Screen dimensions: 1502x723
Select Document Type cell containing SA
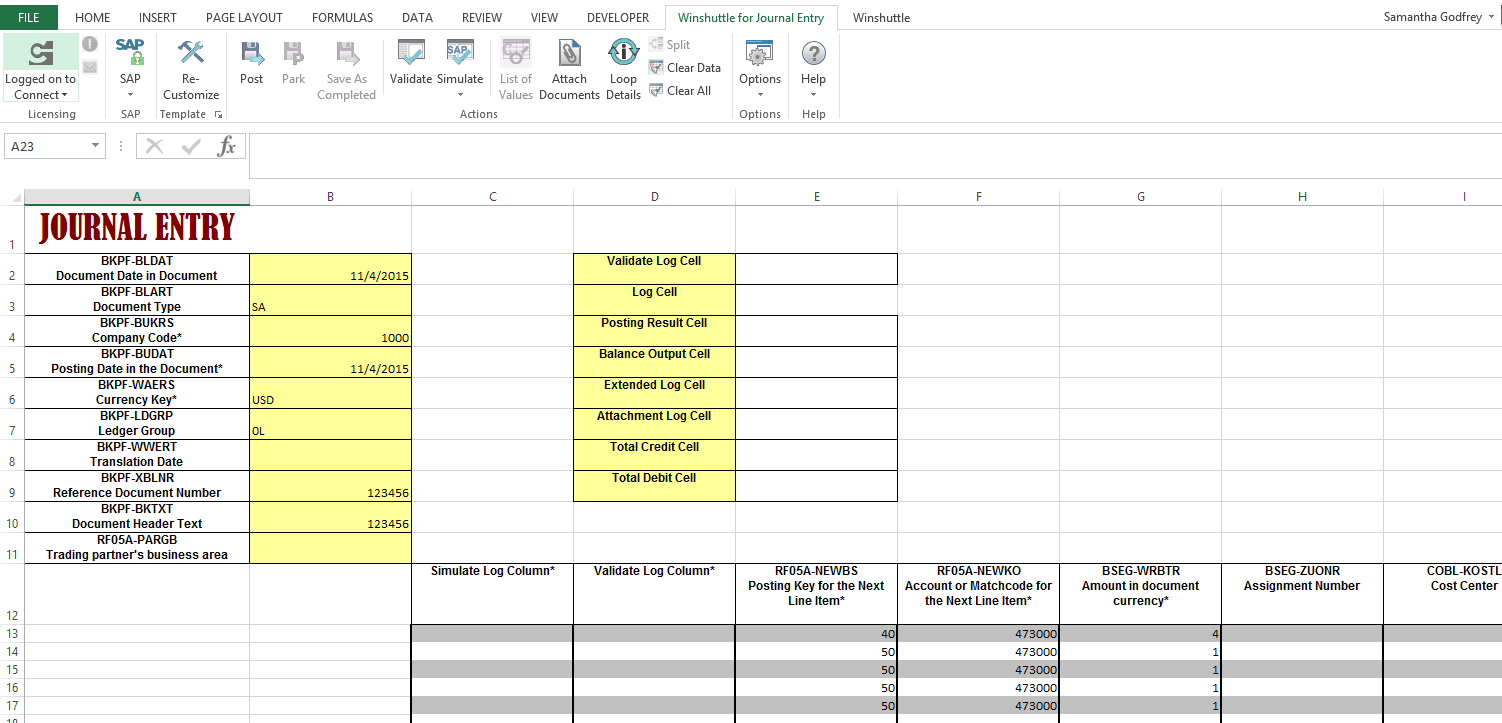pos(330,300)
